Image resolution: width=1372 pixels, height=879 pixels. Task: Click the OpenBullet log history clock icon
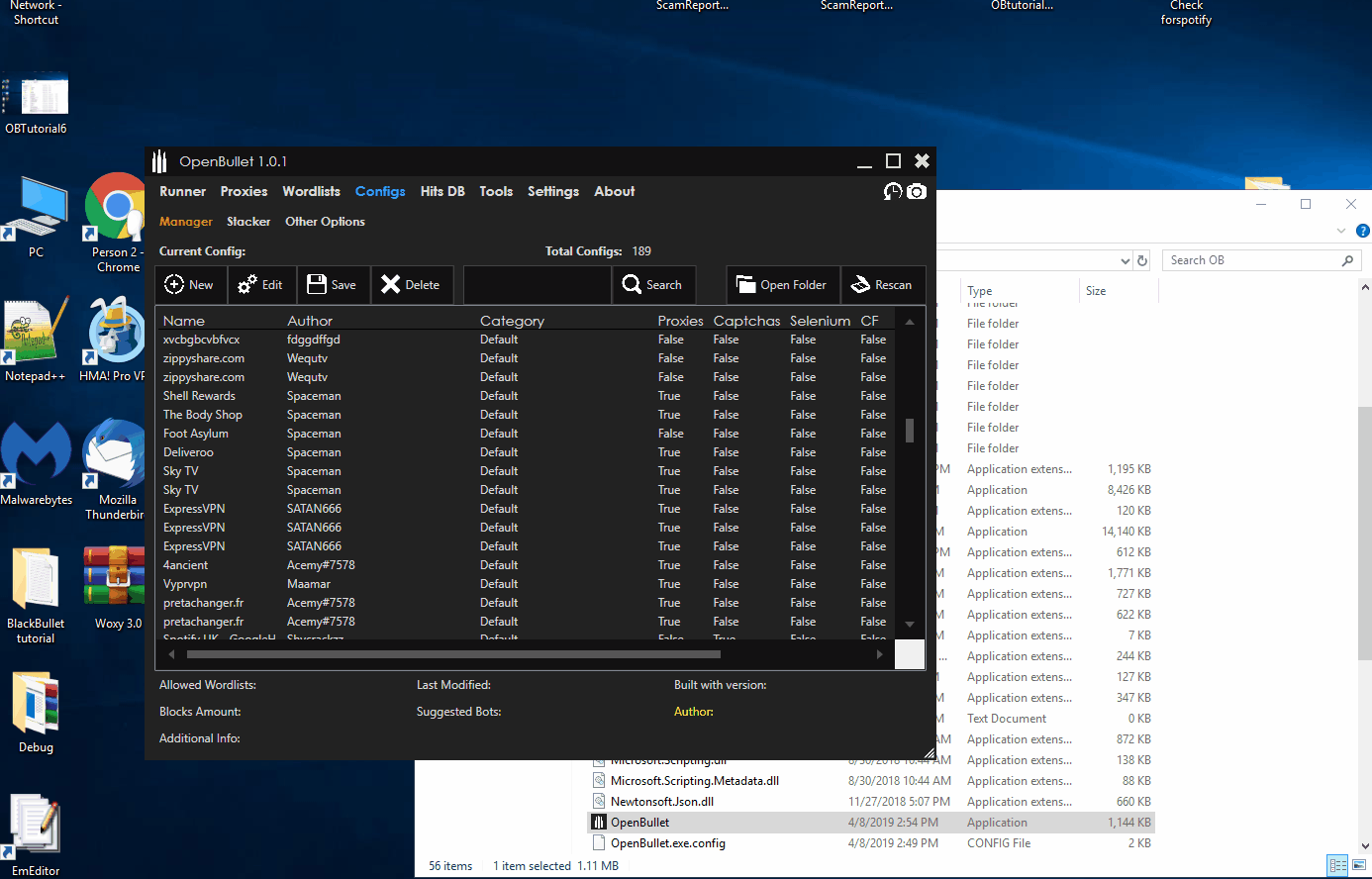coord(893,191)
